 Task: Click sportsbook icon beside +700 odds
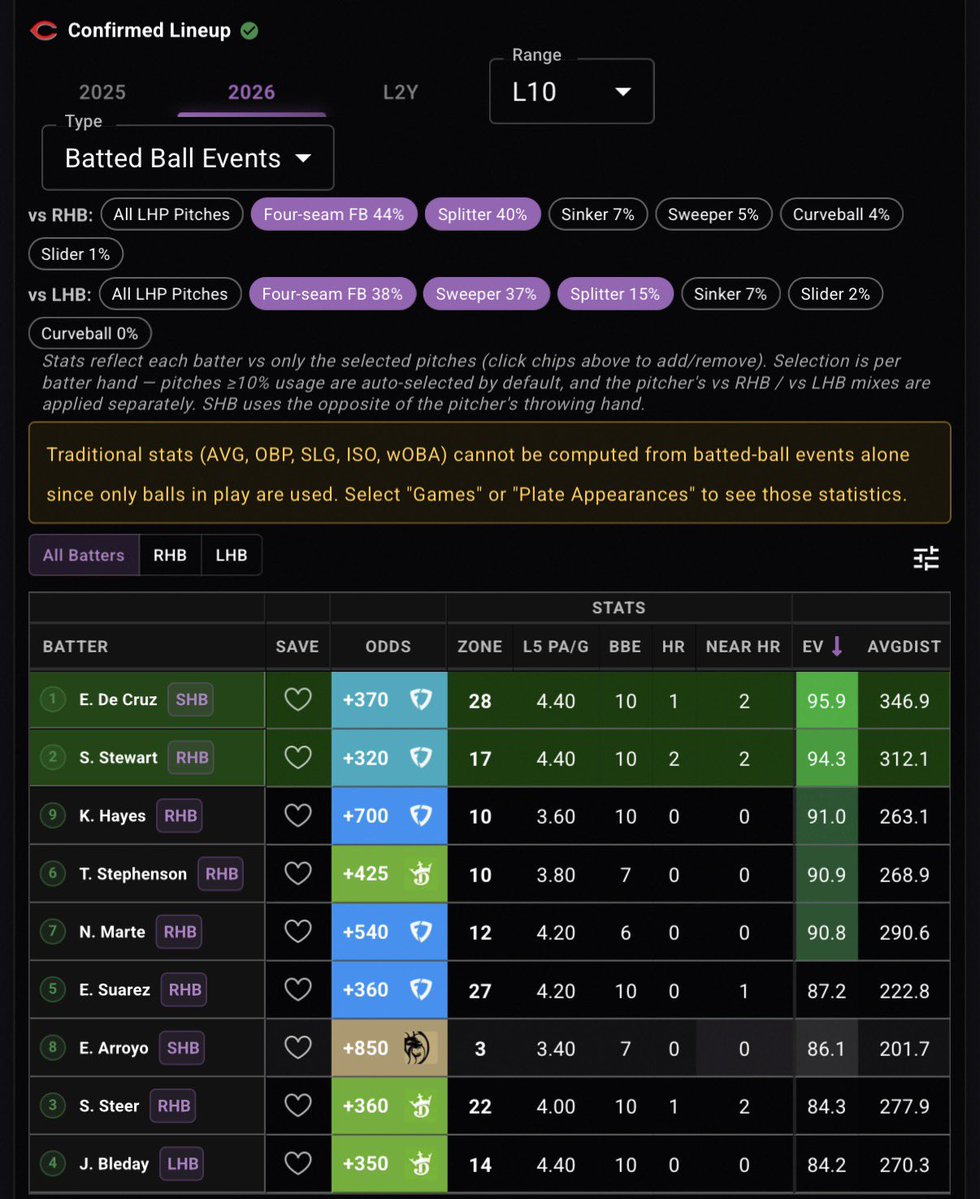420,816
